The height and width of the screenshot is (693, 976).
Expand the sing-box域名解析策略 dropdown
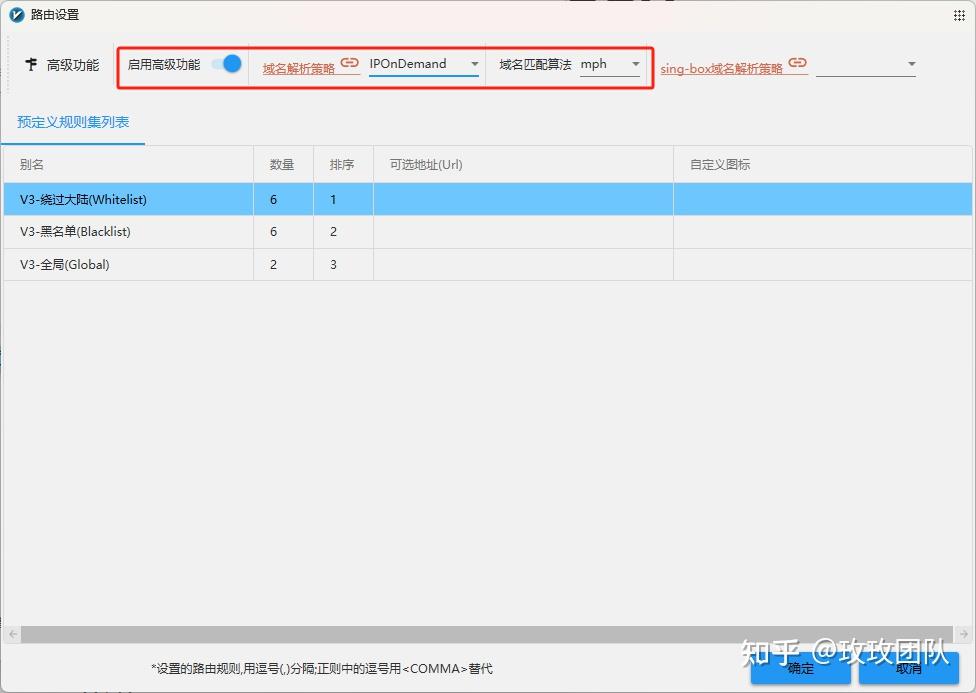tap(911, 63)
